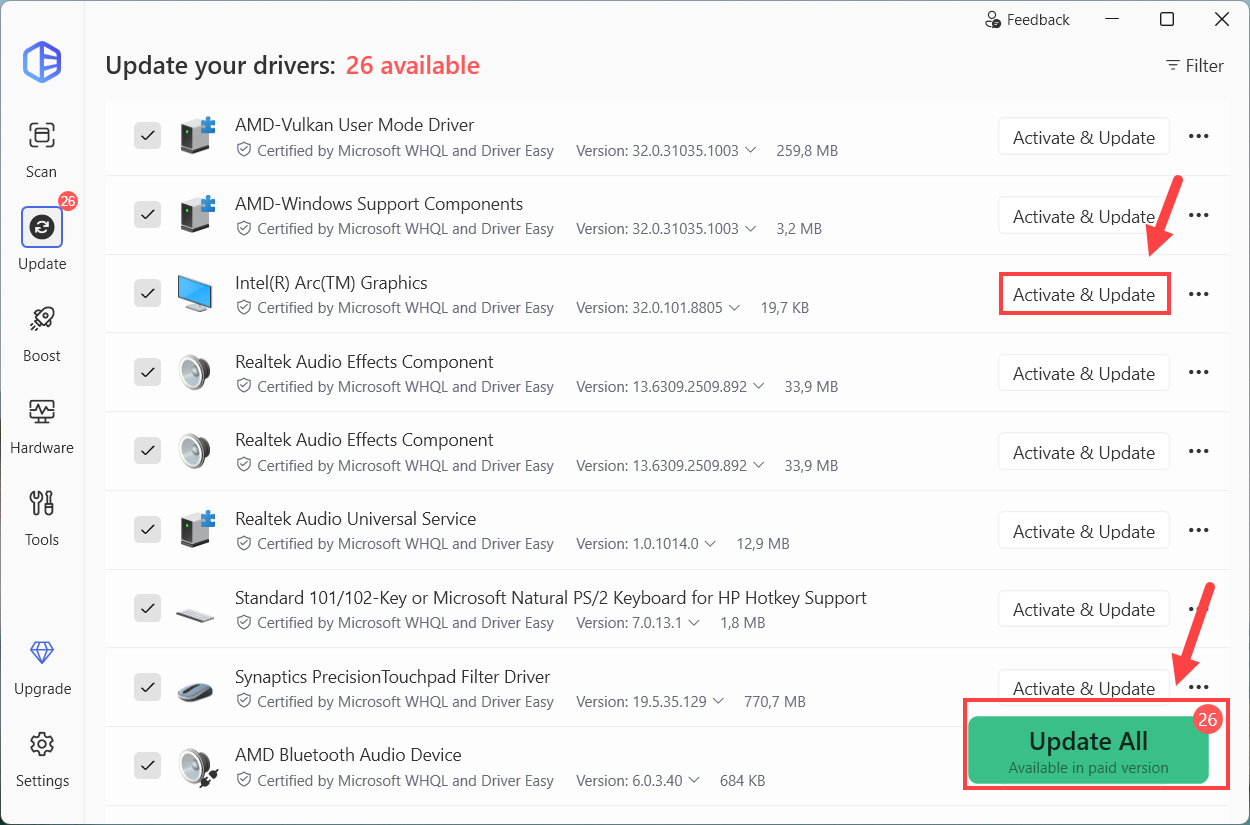Image resolution: width=1250 pixels, height=825 pixels.
Task: Open the Filter menu
Action: click(1194, 66)
